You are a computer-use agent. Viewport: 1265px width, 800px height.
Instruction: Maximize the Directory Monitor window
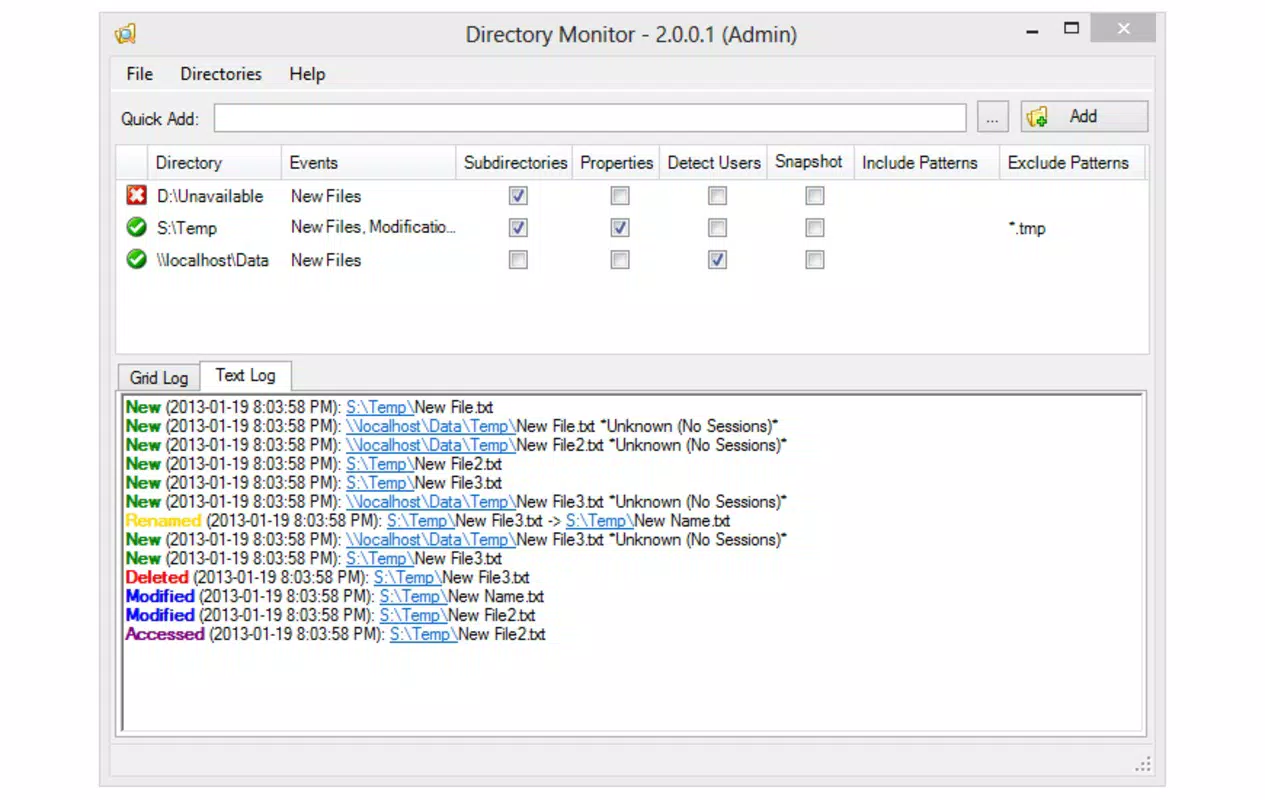(x=1071, y=29)
